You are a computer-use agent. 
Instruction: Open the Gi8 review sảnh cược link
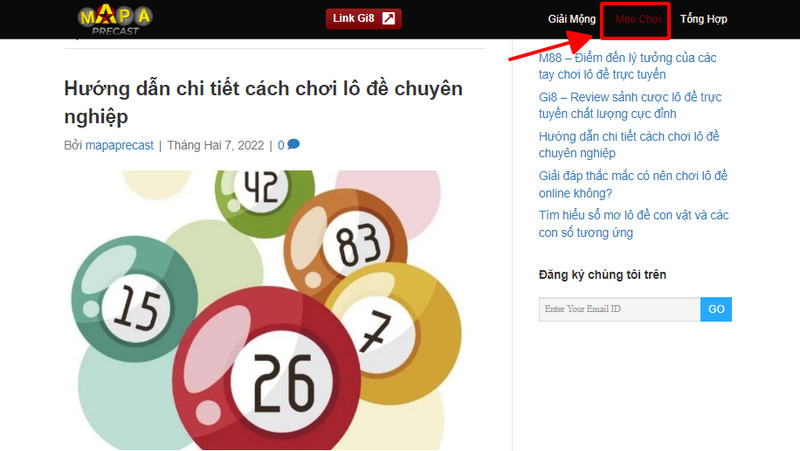pos(630,105)
